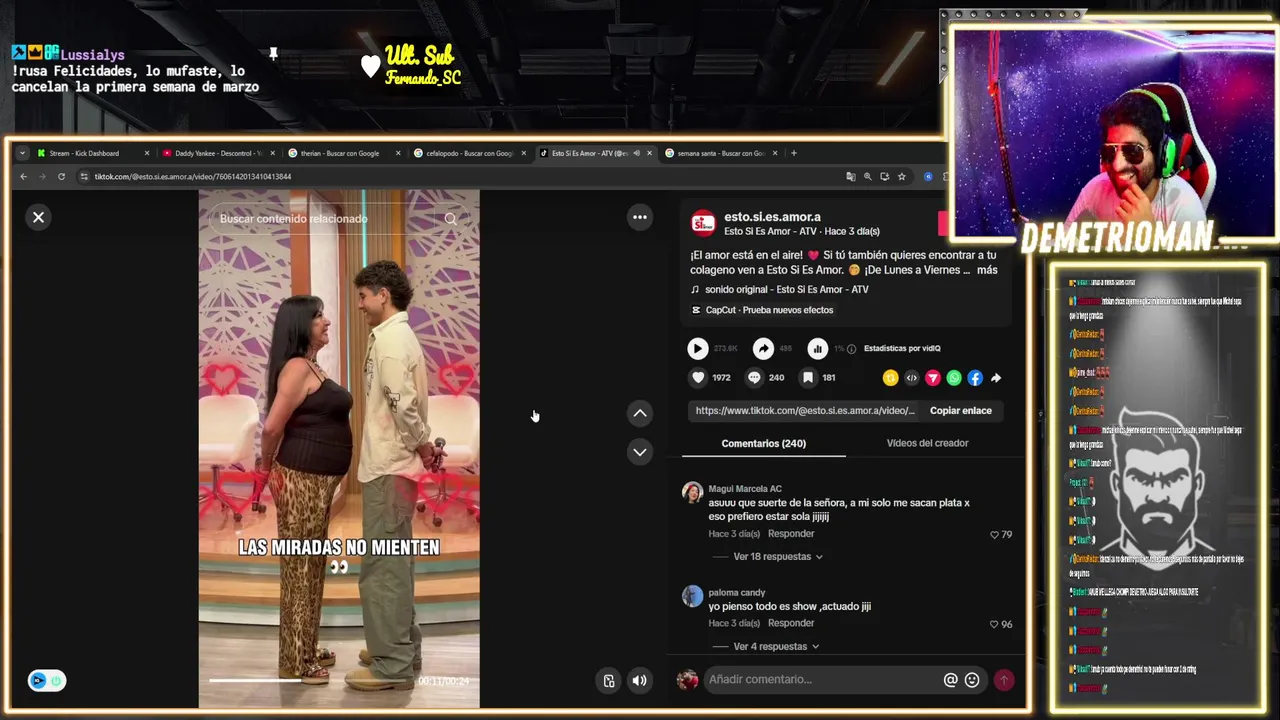Share to WhatsApp
The width and height of the screenshot is (1280, 720).
(x=954, y=378)
